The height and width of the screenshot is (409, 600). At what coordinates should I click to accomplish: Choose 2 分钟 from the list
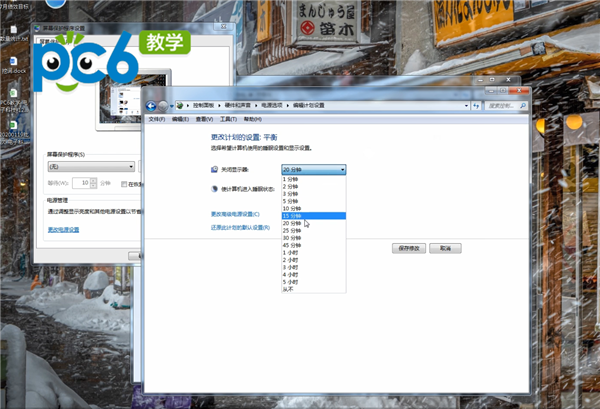[x=314, y=186]
